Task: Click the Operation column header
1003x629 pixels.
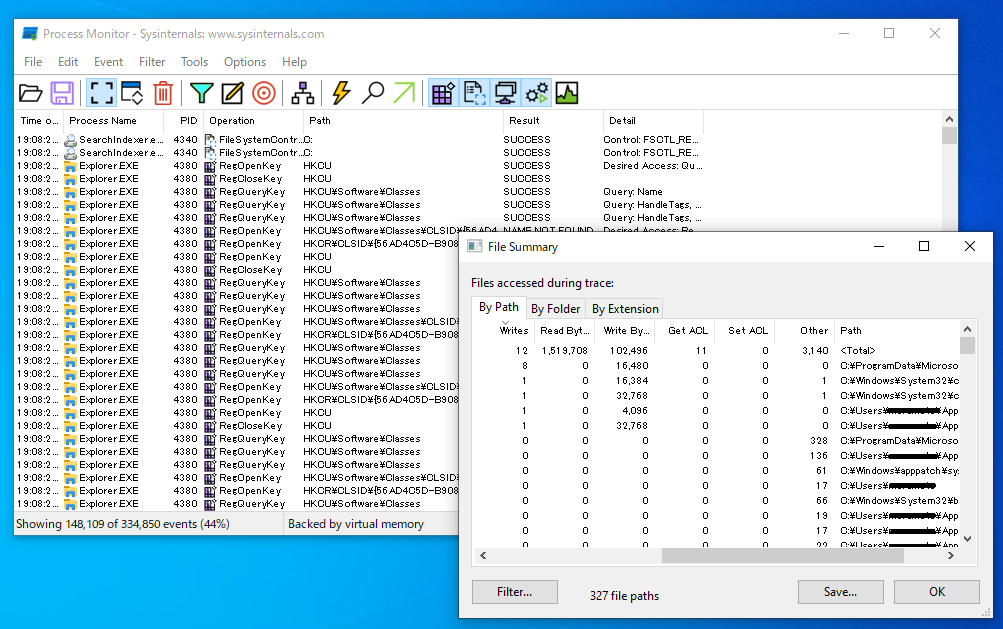Action: (x=253, y=120)
